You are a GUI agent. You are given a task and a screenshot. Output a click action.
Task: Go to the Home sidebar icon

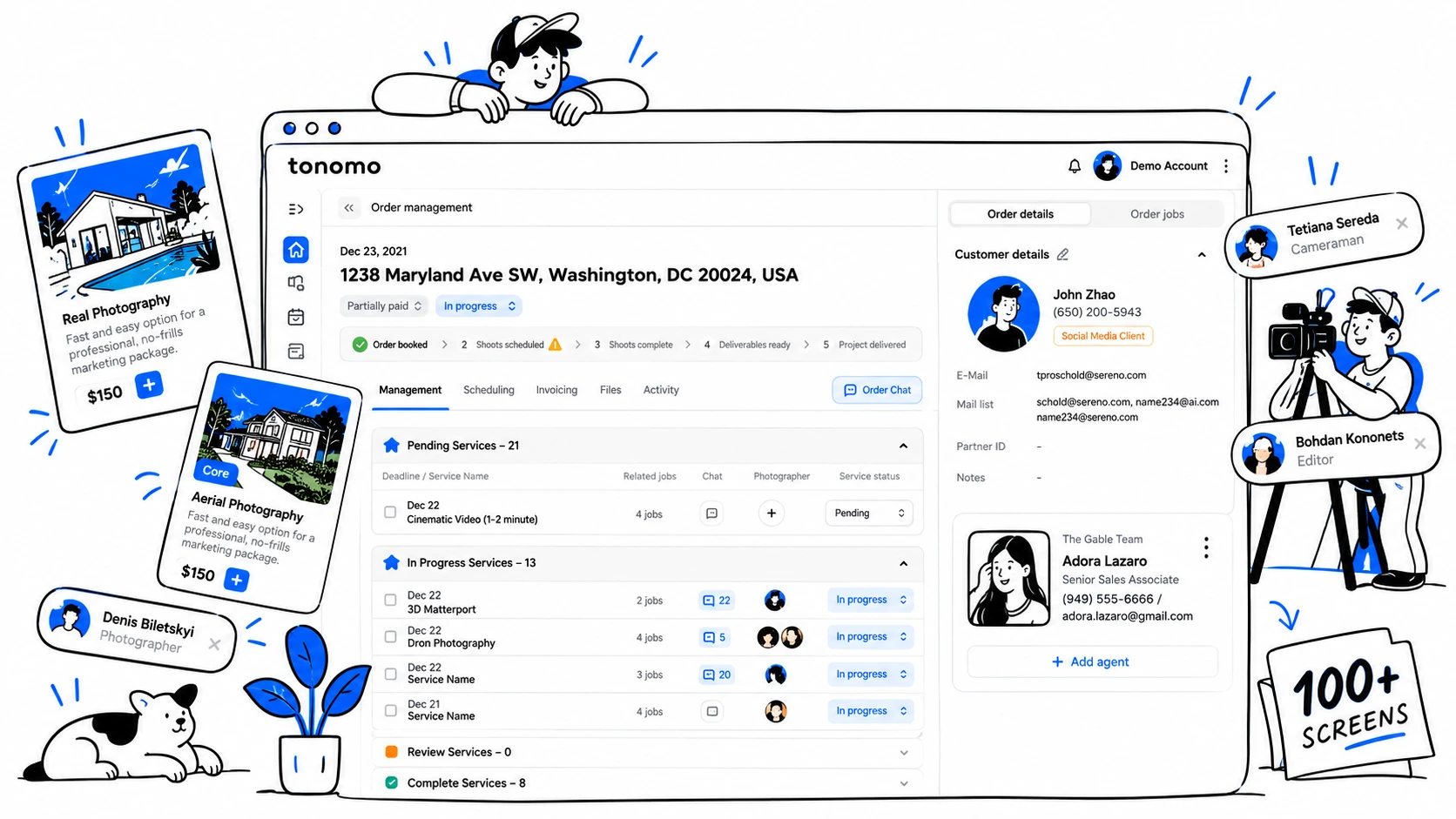[296, 250]
